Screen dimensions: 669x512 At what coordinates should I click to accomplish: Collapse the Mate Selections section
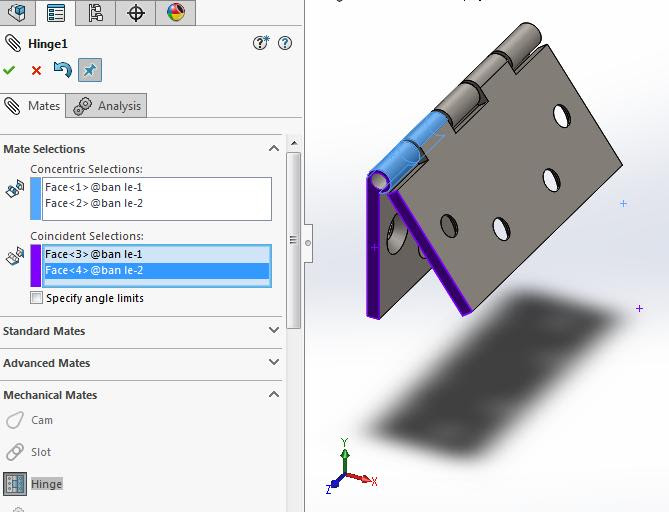pos(274,148)
